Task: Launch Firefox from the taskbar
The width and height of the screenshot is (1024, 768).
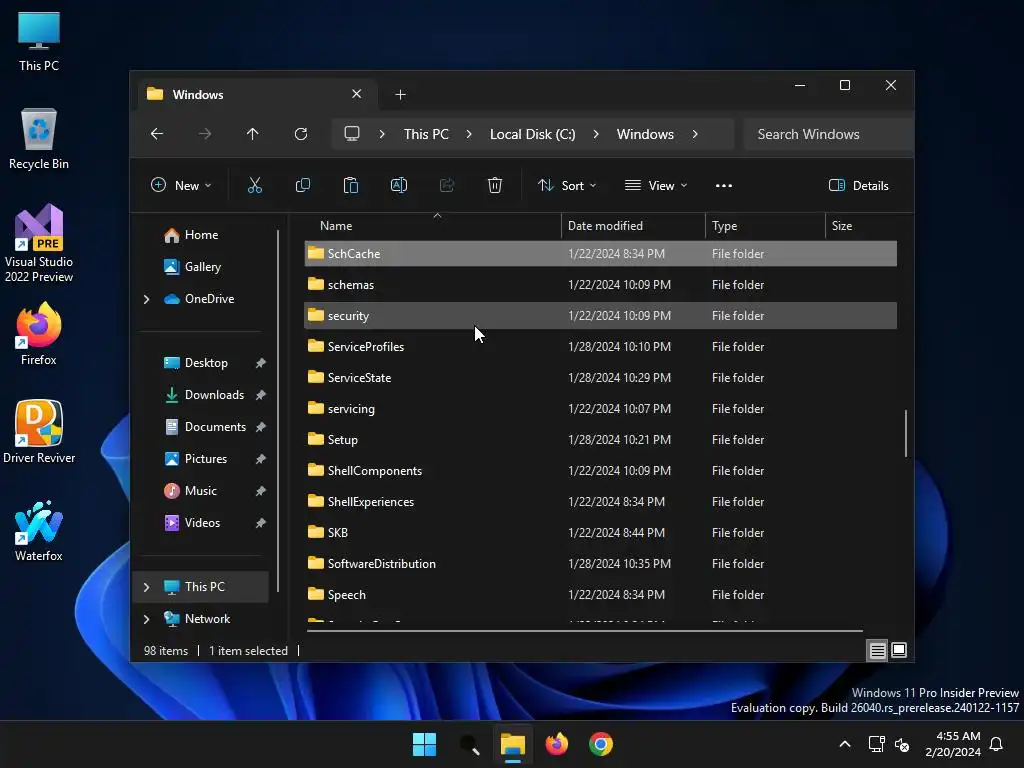Action: pos(556,744)
